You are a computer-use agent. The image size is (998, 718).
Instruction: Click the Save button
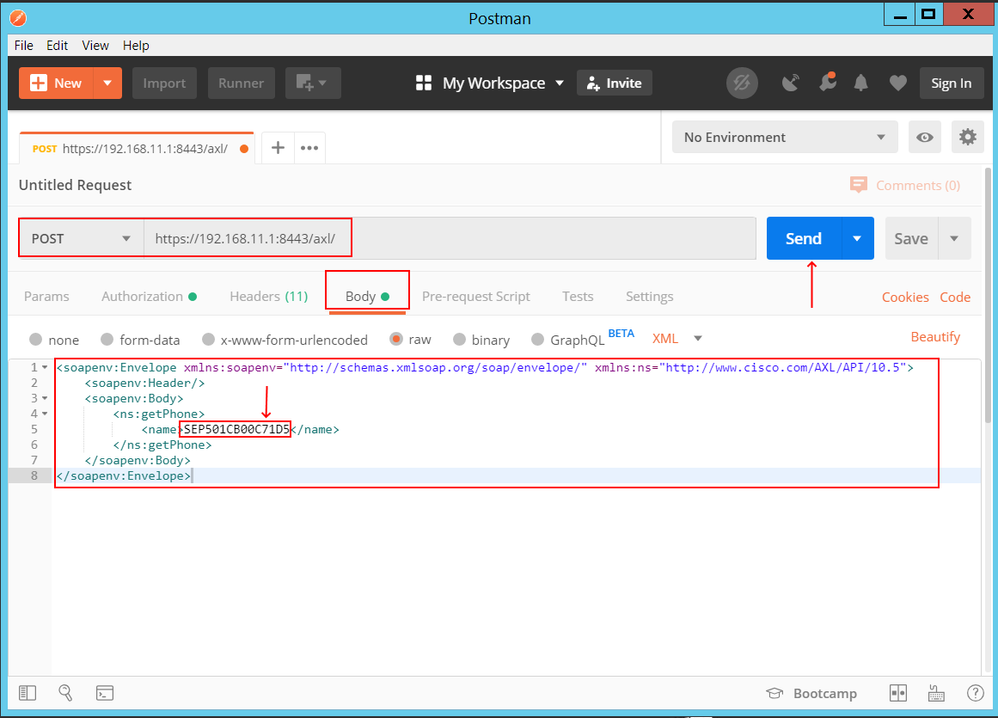pos(911,238)
